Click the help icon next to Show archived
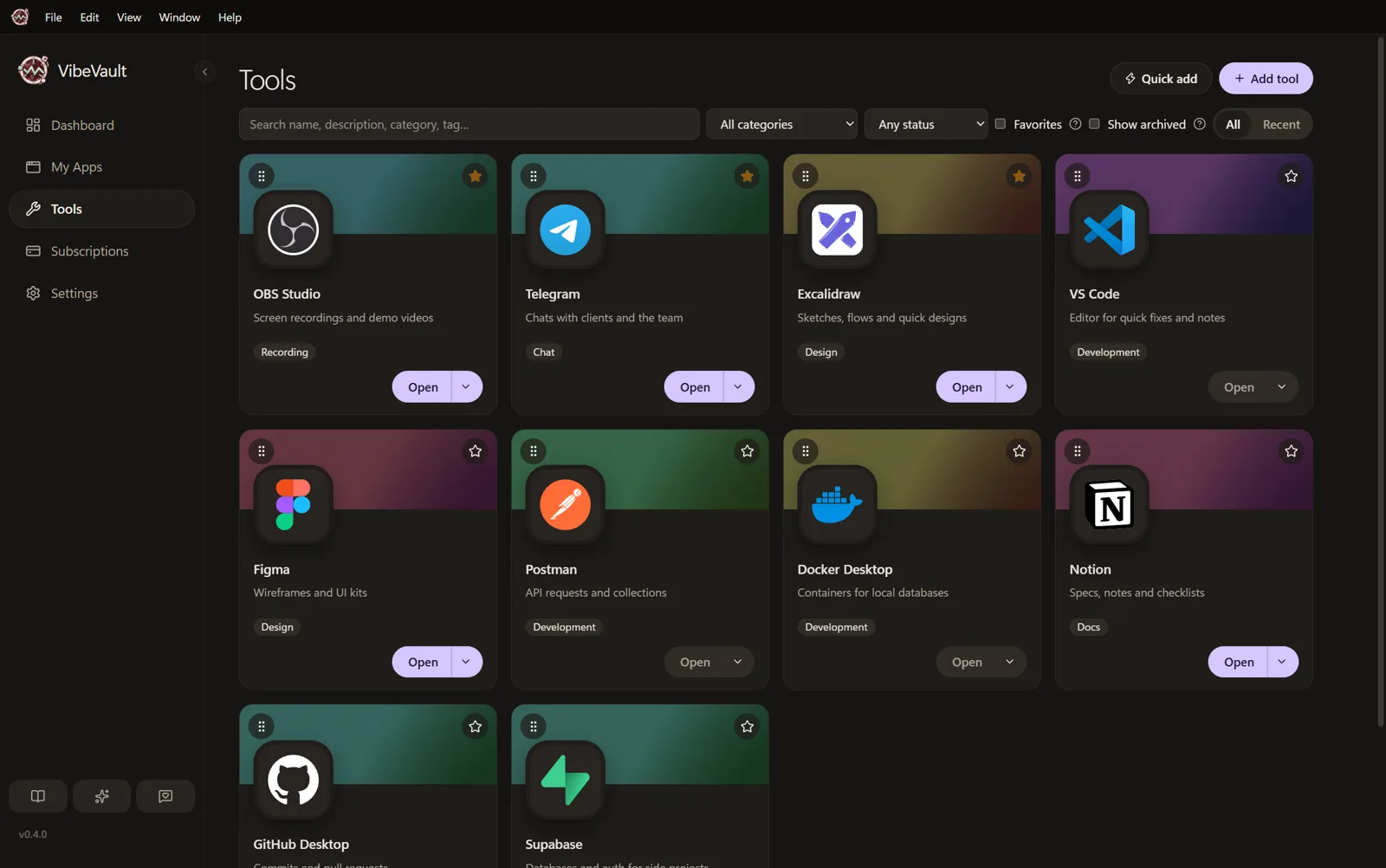Viewport: 1386px width, 868px height. (1200, 124)
